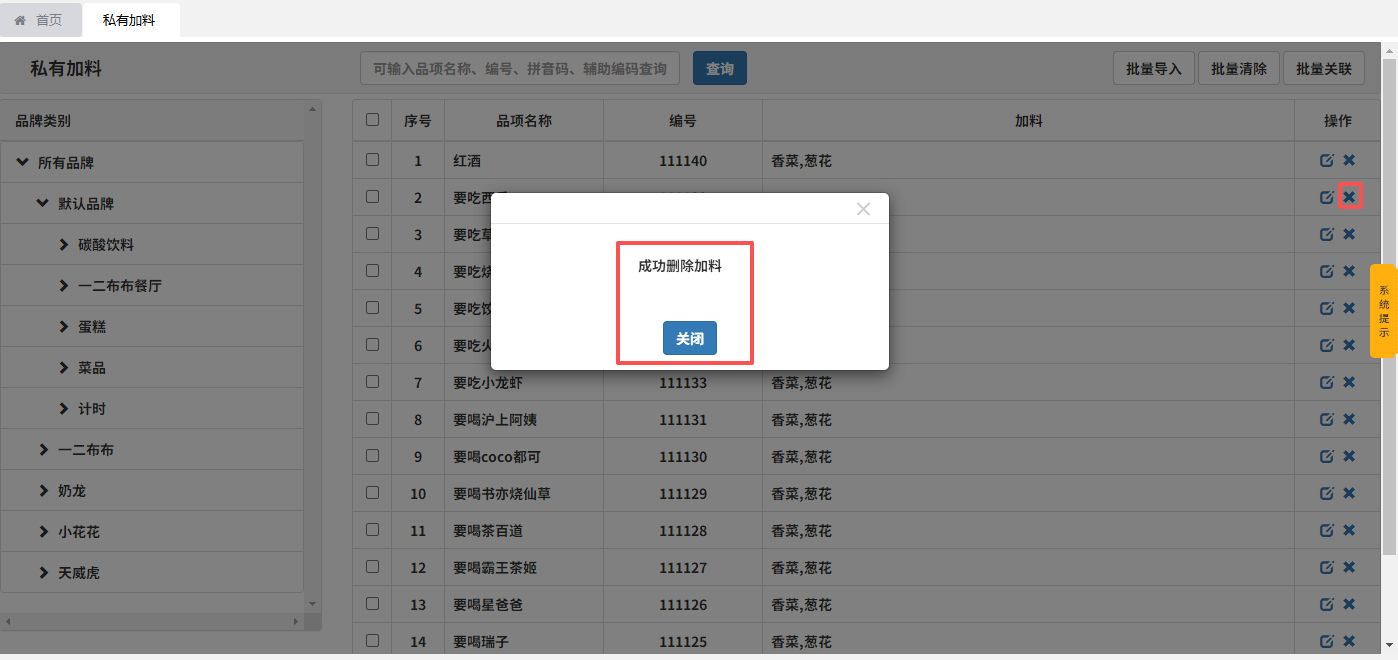
Task: Edit the 红酒 row with the pencil icon
Action: pos(1327,160)
